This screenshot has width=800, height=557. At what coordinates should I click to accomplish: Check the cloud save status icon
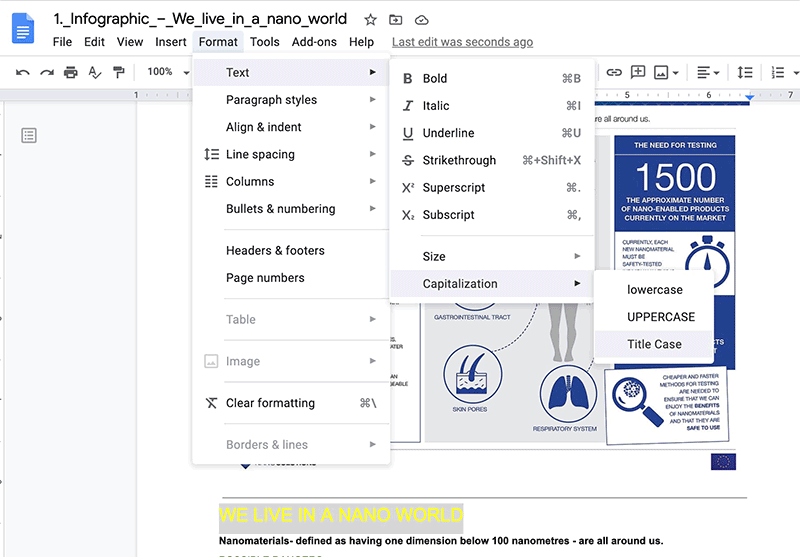click(421, 20)
